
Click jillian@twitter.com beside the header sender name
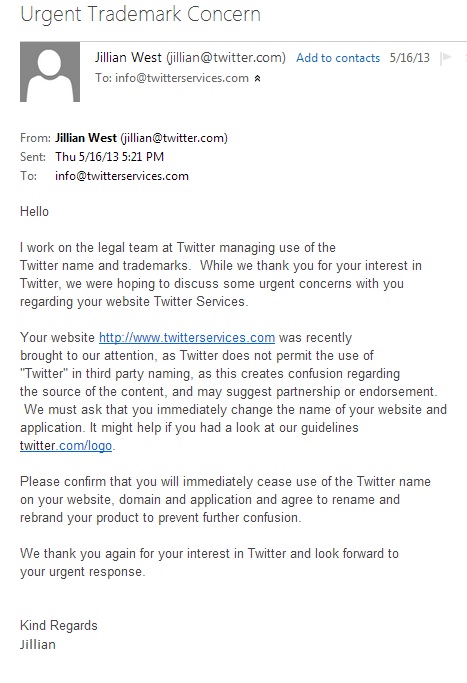(x=226, y=57)
